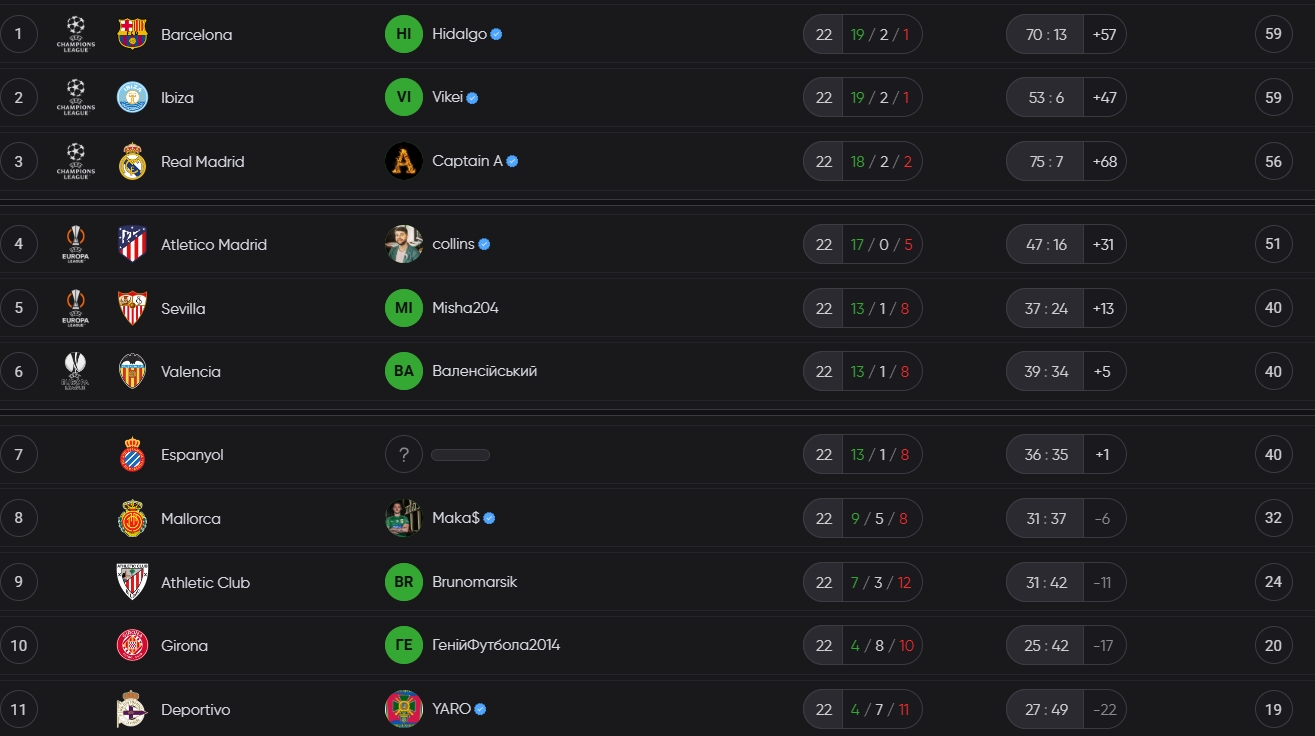The image size is (1315, 736).
Task: Click YARO's avatar image
Action: coord(404,709)
